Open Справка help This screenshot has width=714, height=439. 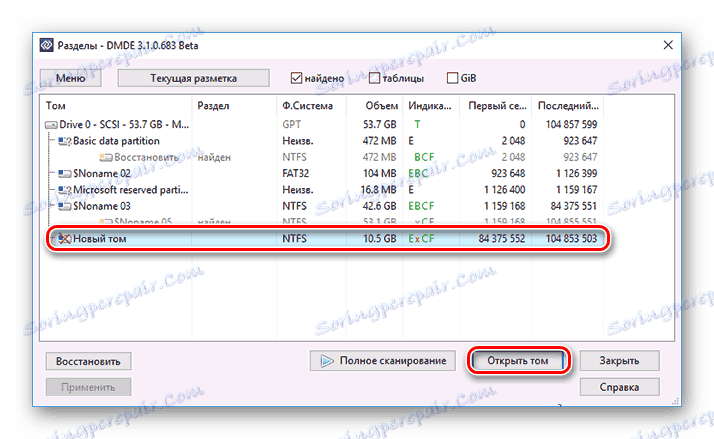coord(619,388)
